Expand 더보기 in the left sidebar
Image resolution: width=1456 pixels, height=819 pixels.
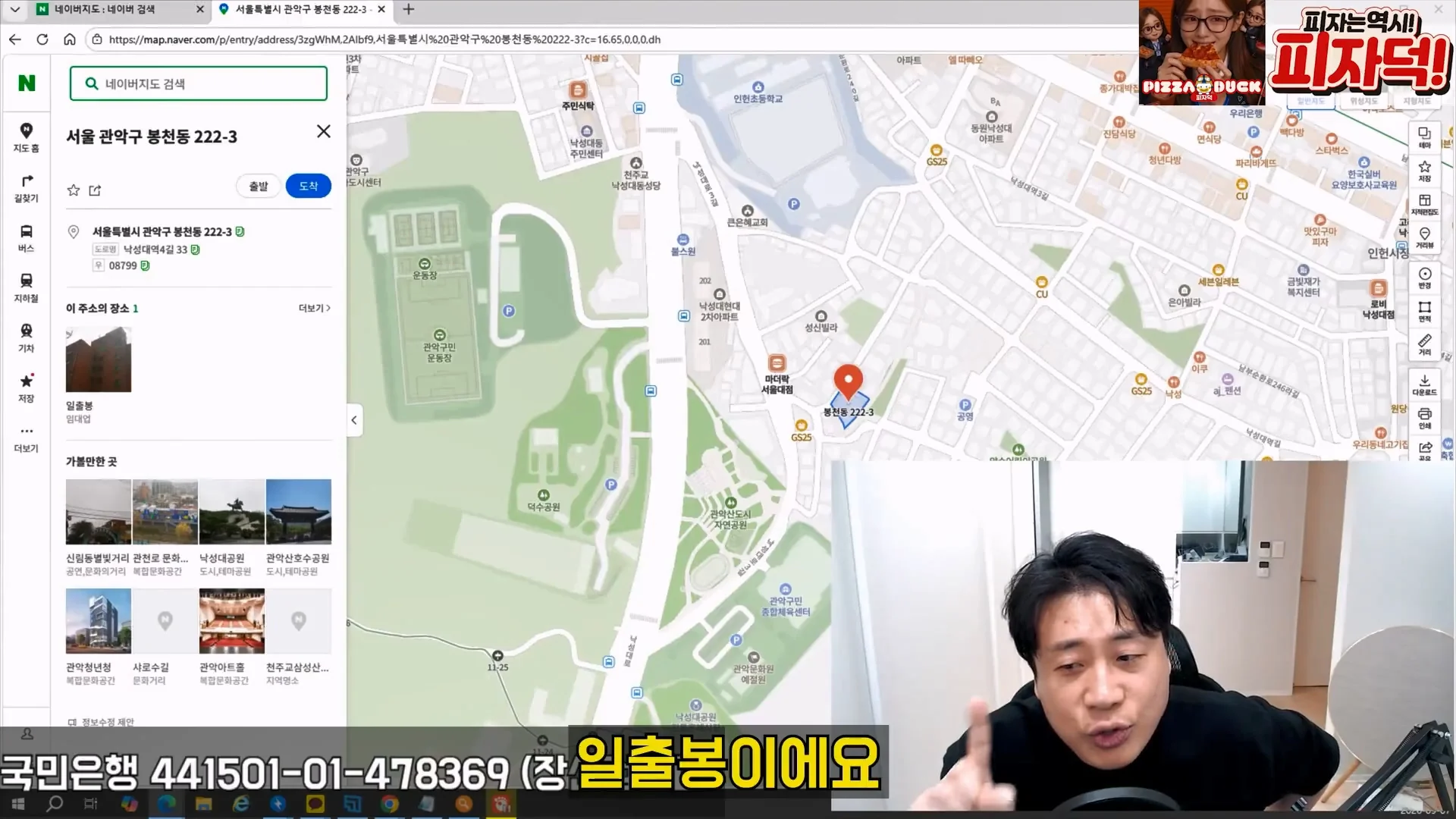26,438
